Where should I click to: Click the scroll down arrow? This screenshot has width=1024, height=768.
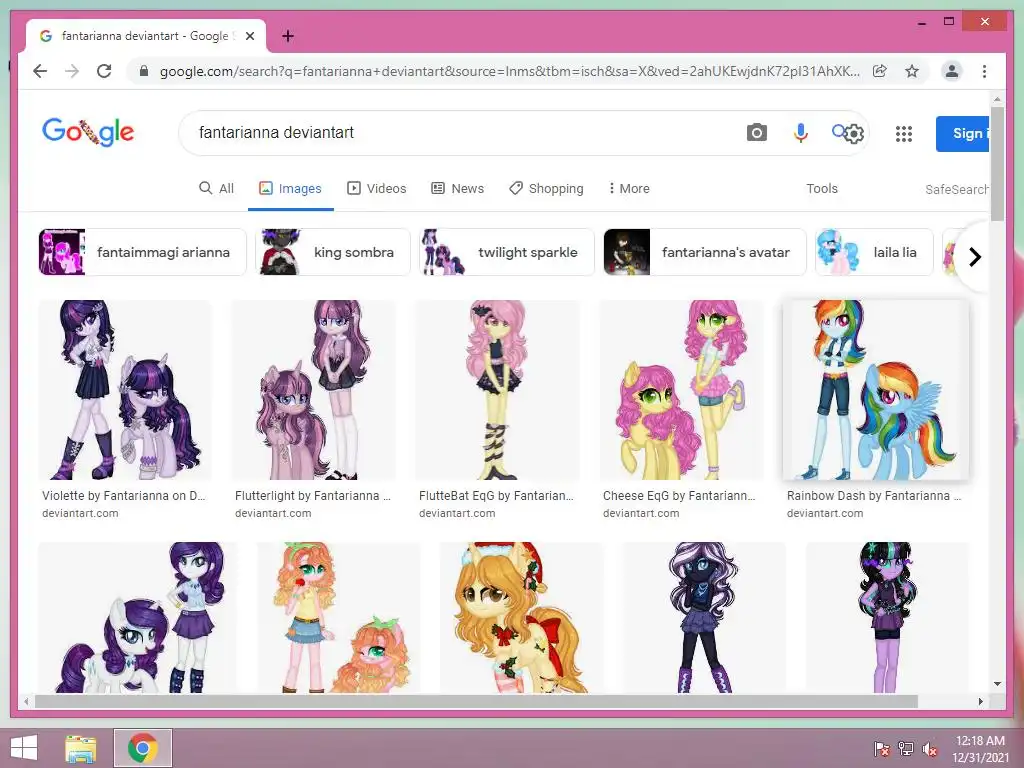tap(997, 684)
